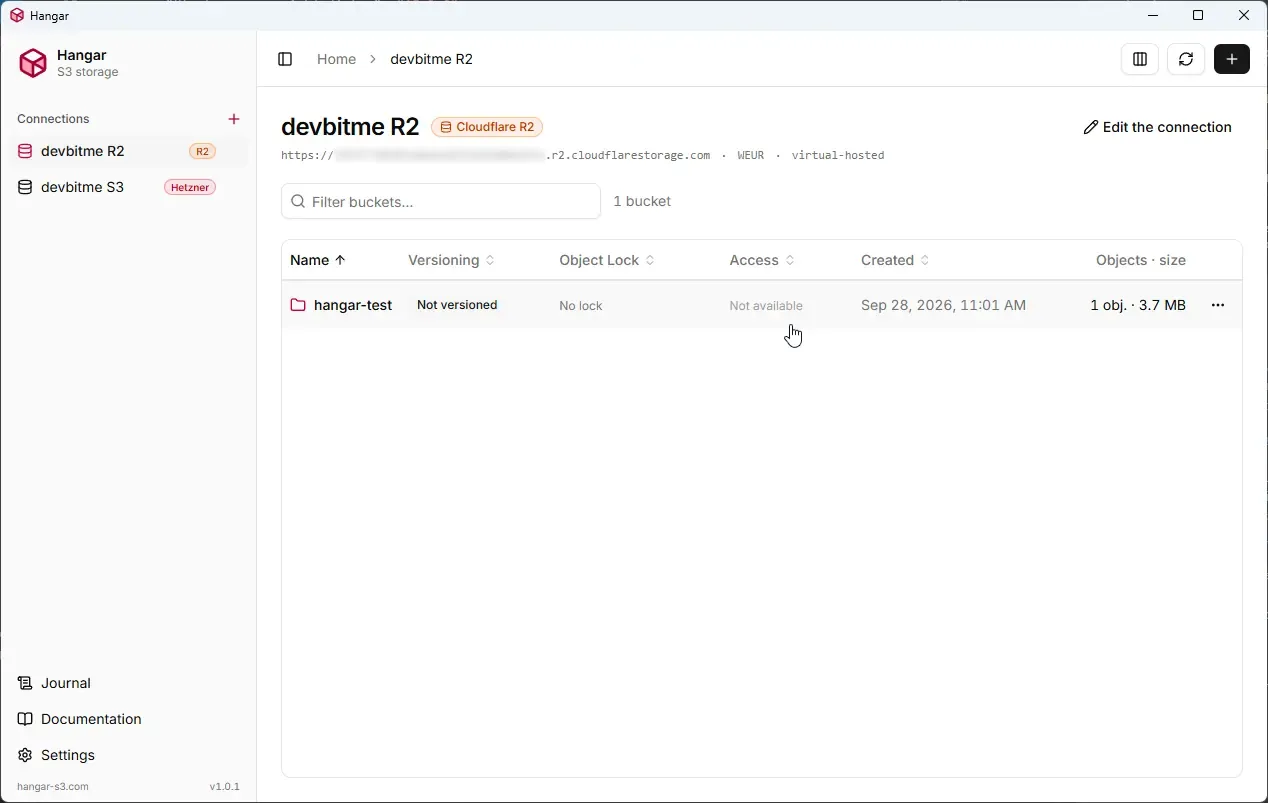
Task: Select the devbitme S3 connection
Action: pos(128,187)
